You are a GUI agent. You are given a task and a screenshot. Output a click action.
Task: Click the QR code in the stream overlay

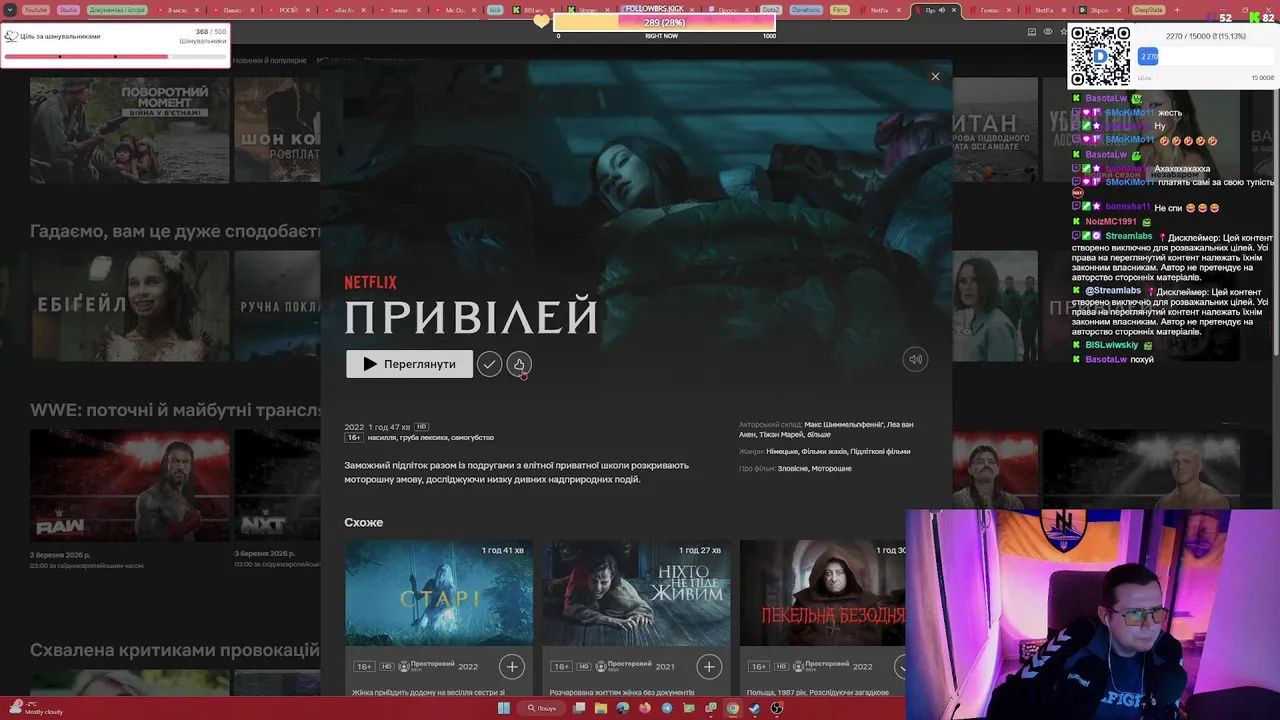(1100, 56)
